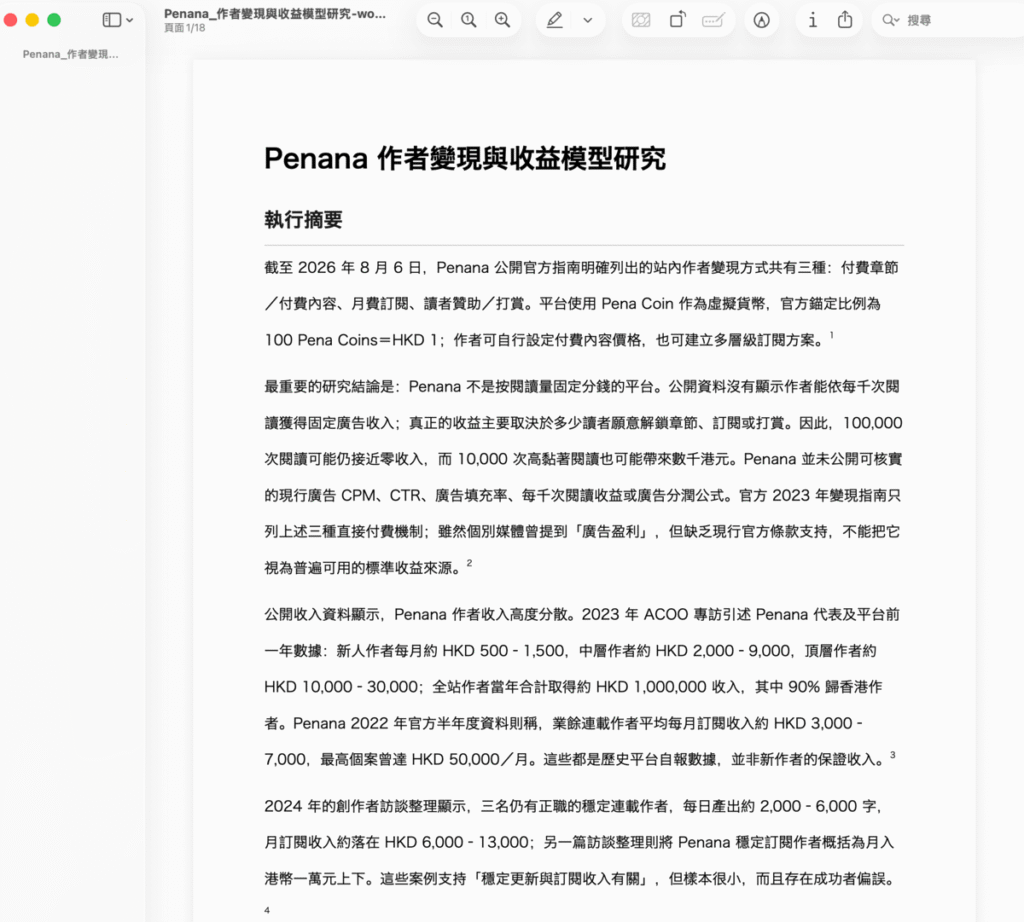Screen dimensions: 1024x922
Task: Click the heading Penana 作者變現與收益模型研究
Action: coord(465,159)
